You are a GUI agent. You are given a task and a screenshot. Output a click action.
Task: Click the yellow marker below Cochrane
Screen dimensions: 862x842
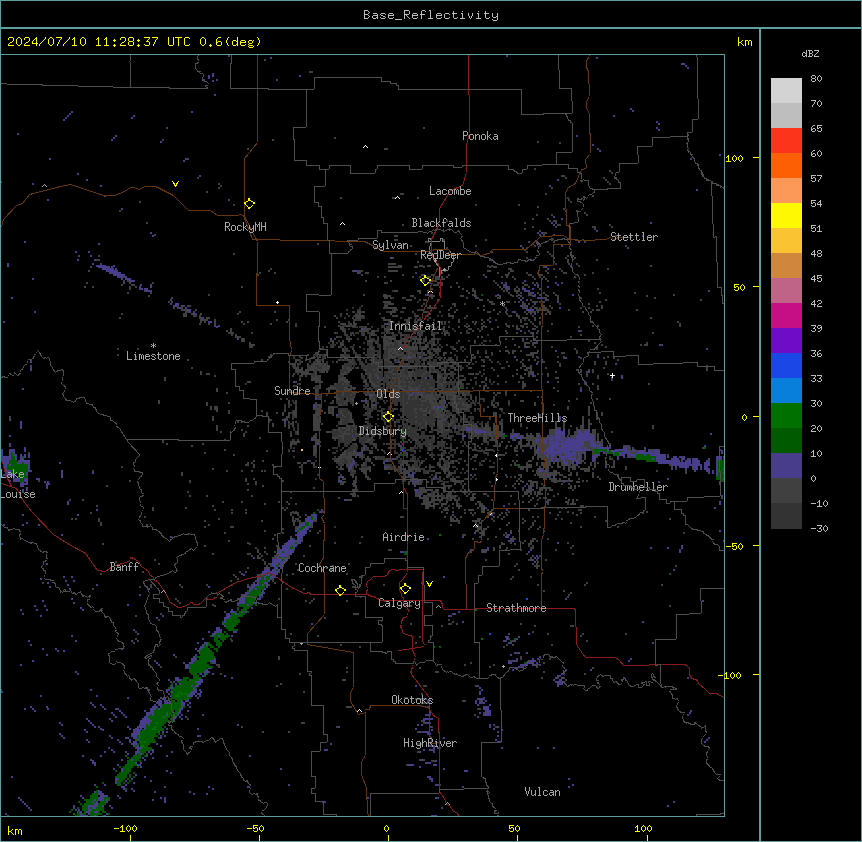click(x=340, y=590)
